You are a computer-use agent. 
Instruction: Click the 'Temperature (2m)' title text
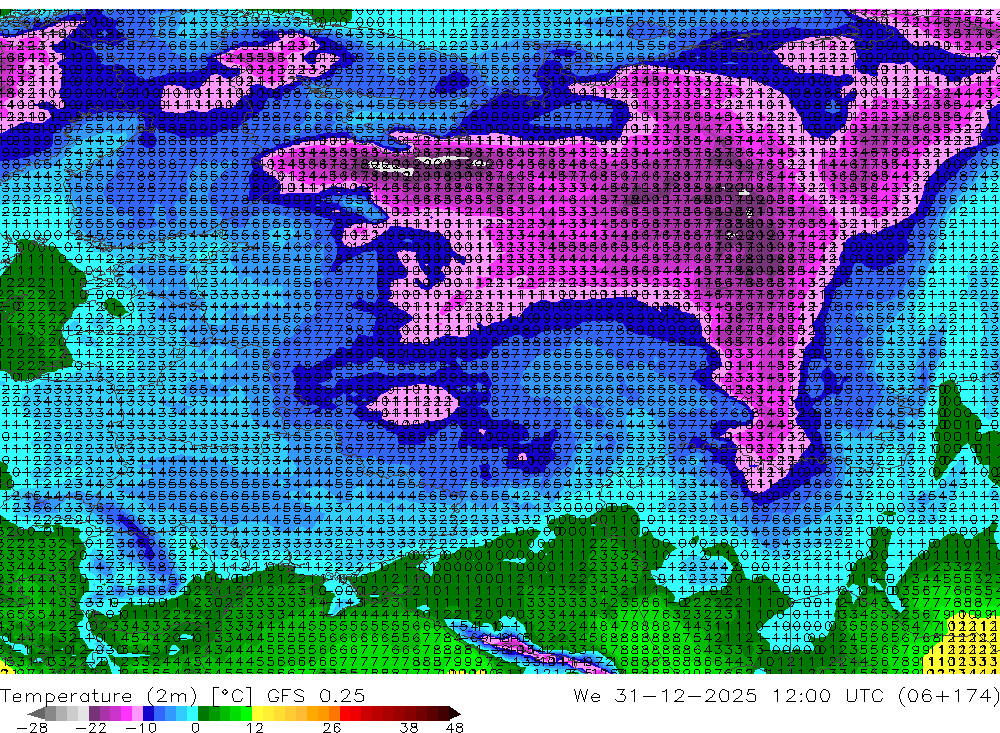(98, 696)
